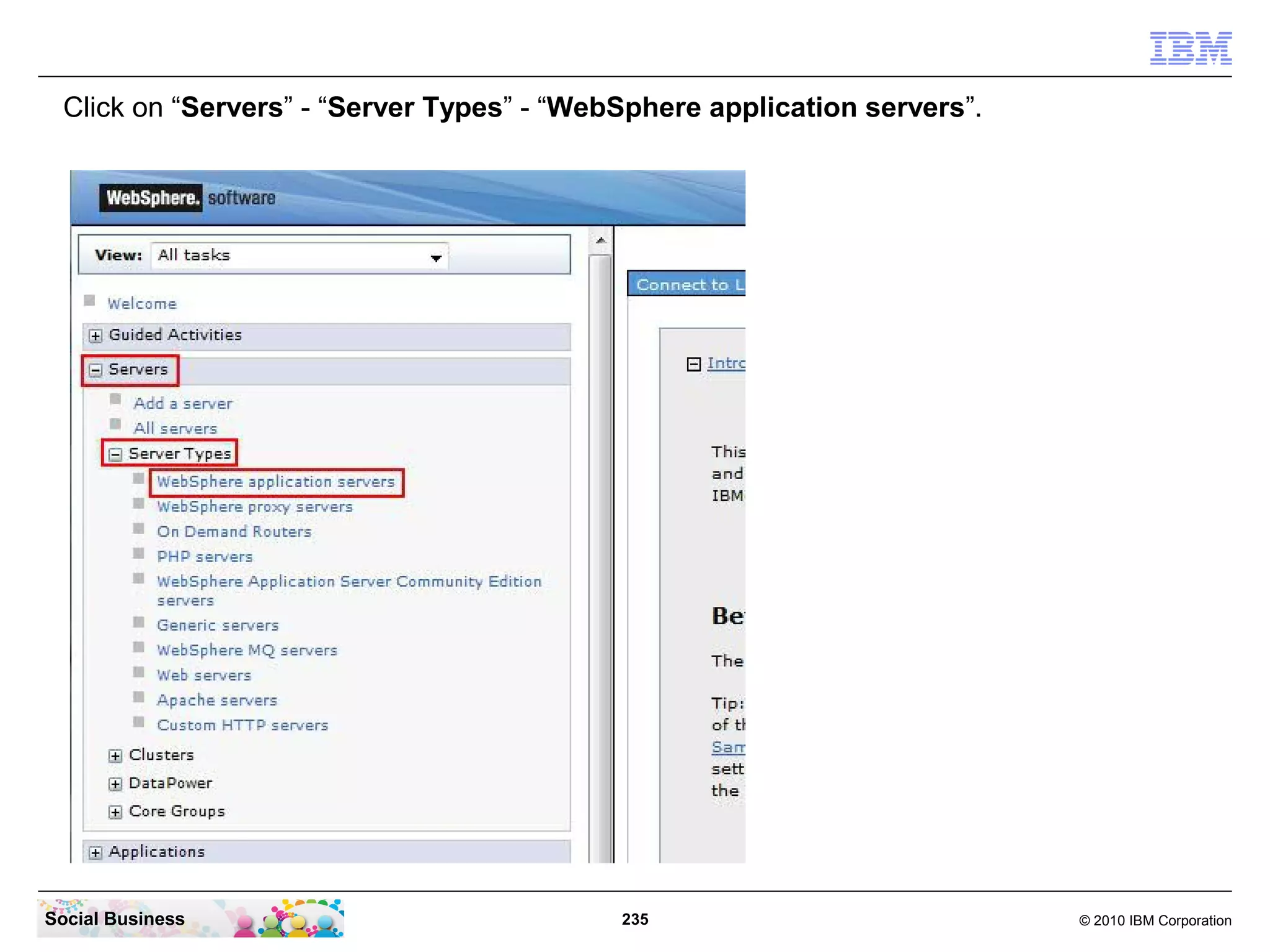The height and width of the screenshot is (952, 1270).
Task: Click the Welcome link
Action: tap(142, 304)
